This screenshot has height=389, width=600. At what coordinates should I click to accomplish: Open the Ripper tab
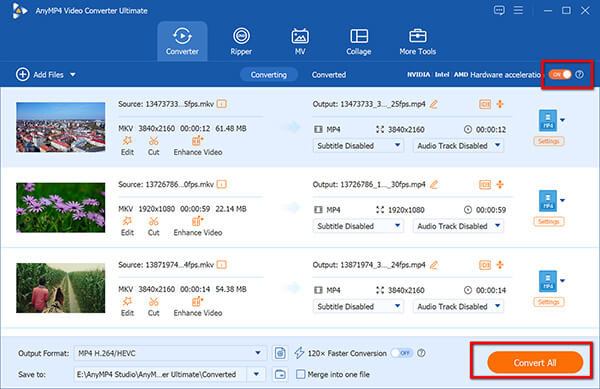pyautogui.click(x=241, y=41)
